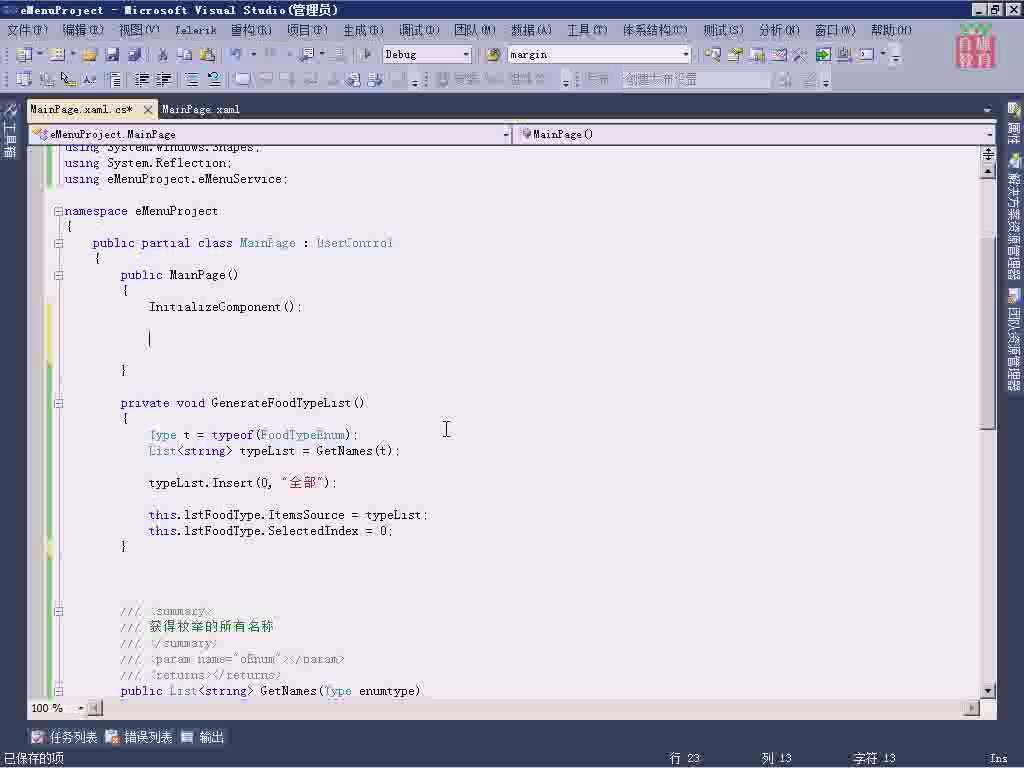Click the Copy icon in toolbar
Viewport: 1024px width, 768px height.
(185, 55)
